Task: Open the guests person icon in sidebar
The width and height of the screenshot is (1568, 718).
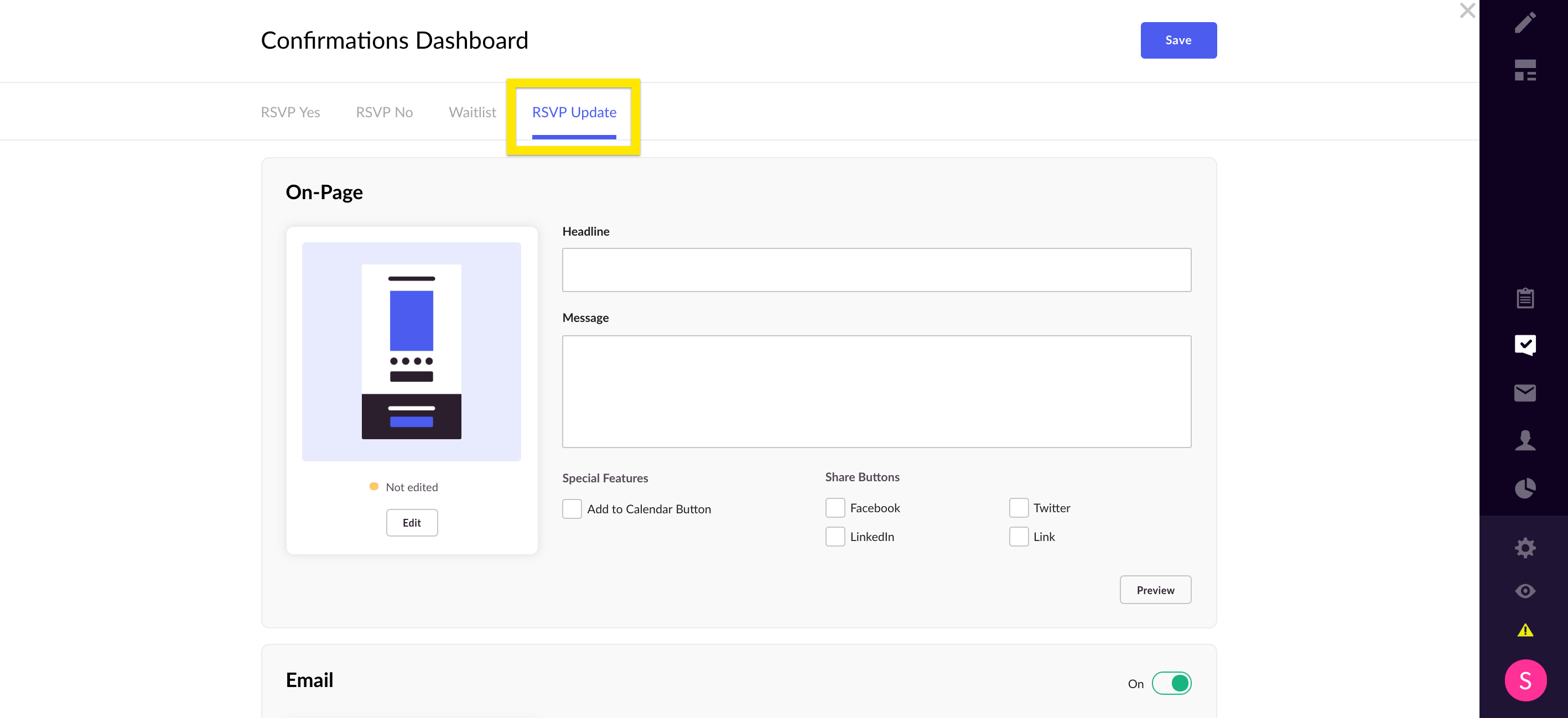Action: click(x=1525, y=440)
